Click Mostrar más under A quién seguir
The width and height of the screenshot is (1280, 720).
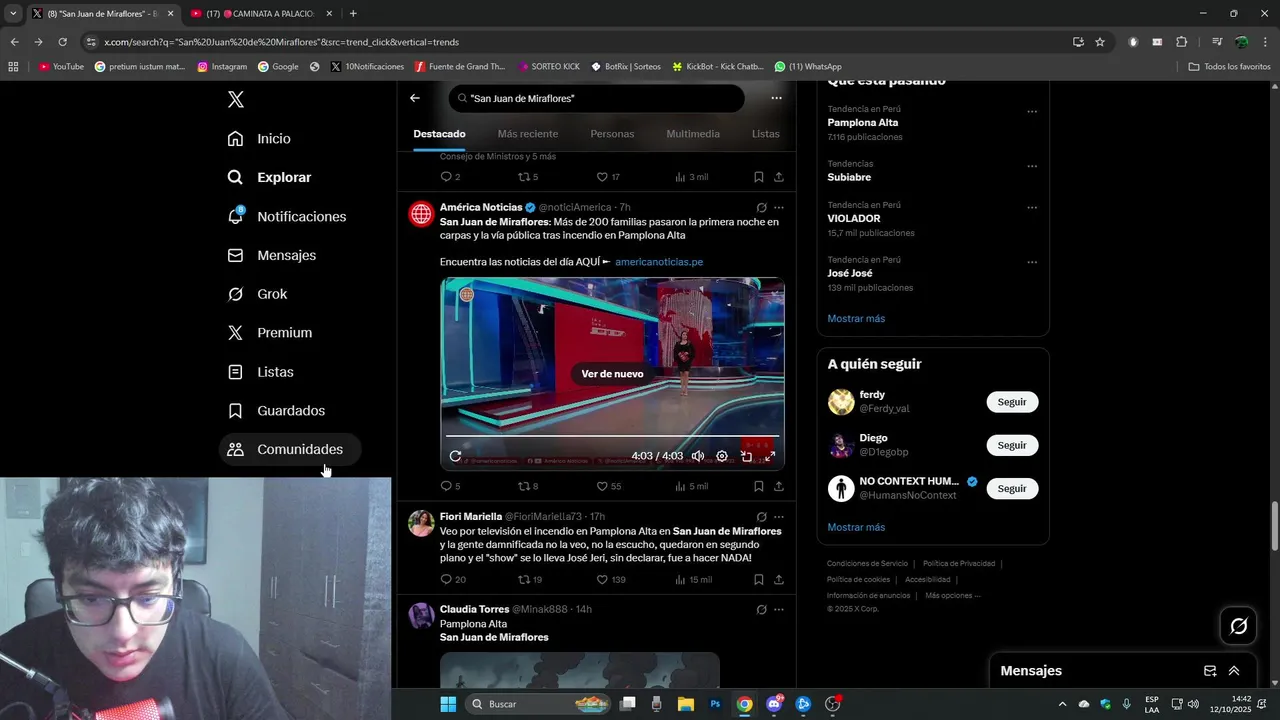(856, 527)
